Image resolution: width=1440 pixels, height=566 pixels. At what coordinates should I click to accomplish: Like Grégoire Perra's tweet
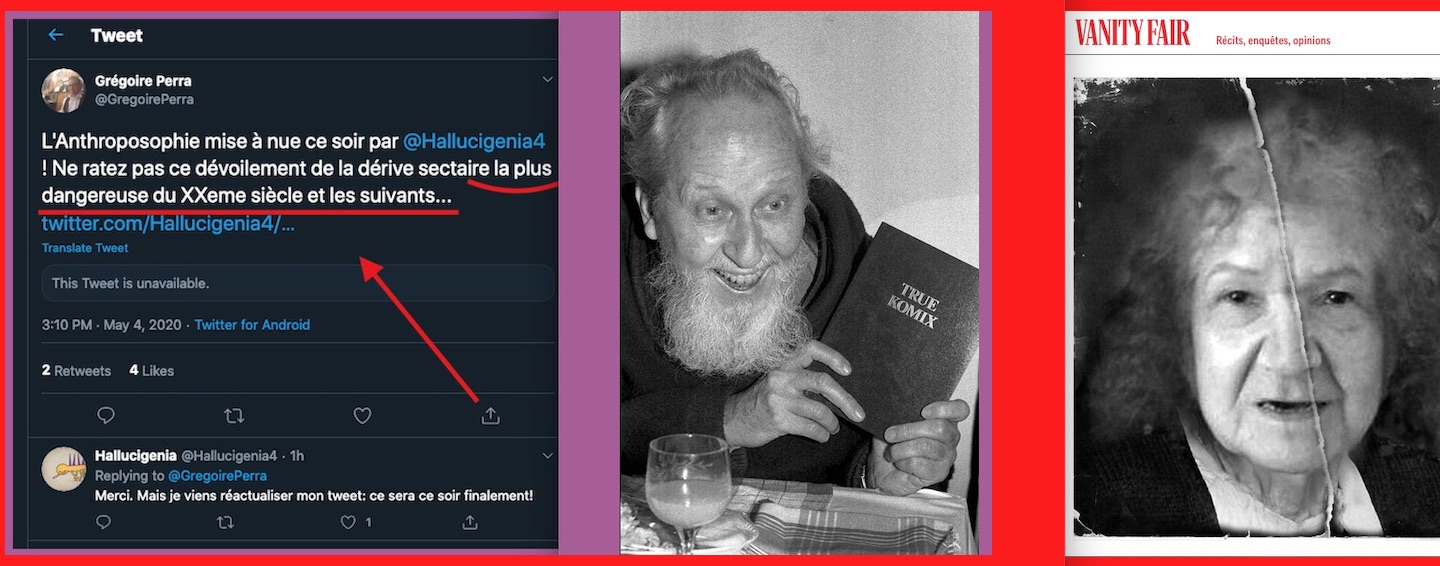click(x=362, y=415)
